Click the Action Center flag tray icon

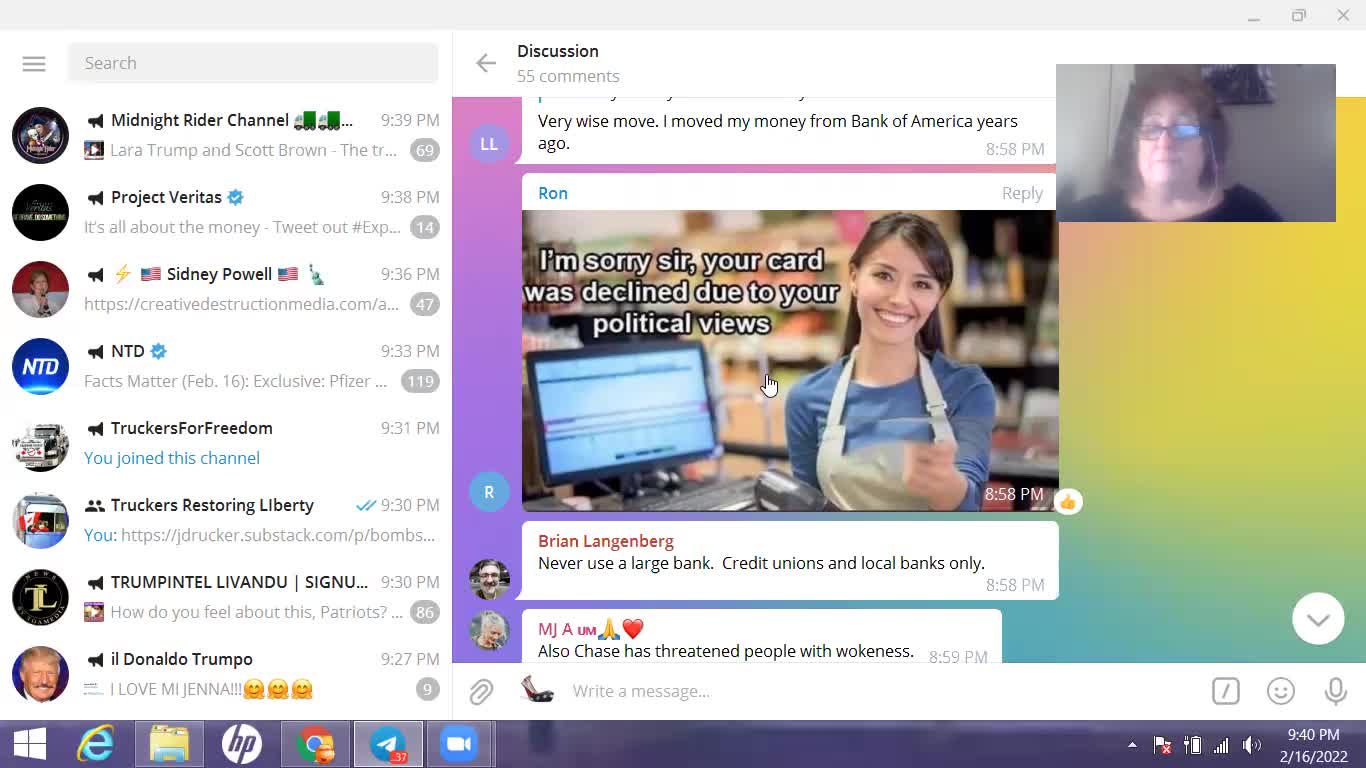[1162, 745]
